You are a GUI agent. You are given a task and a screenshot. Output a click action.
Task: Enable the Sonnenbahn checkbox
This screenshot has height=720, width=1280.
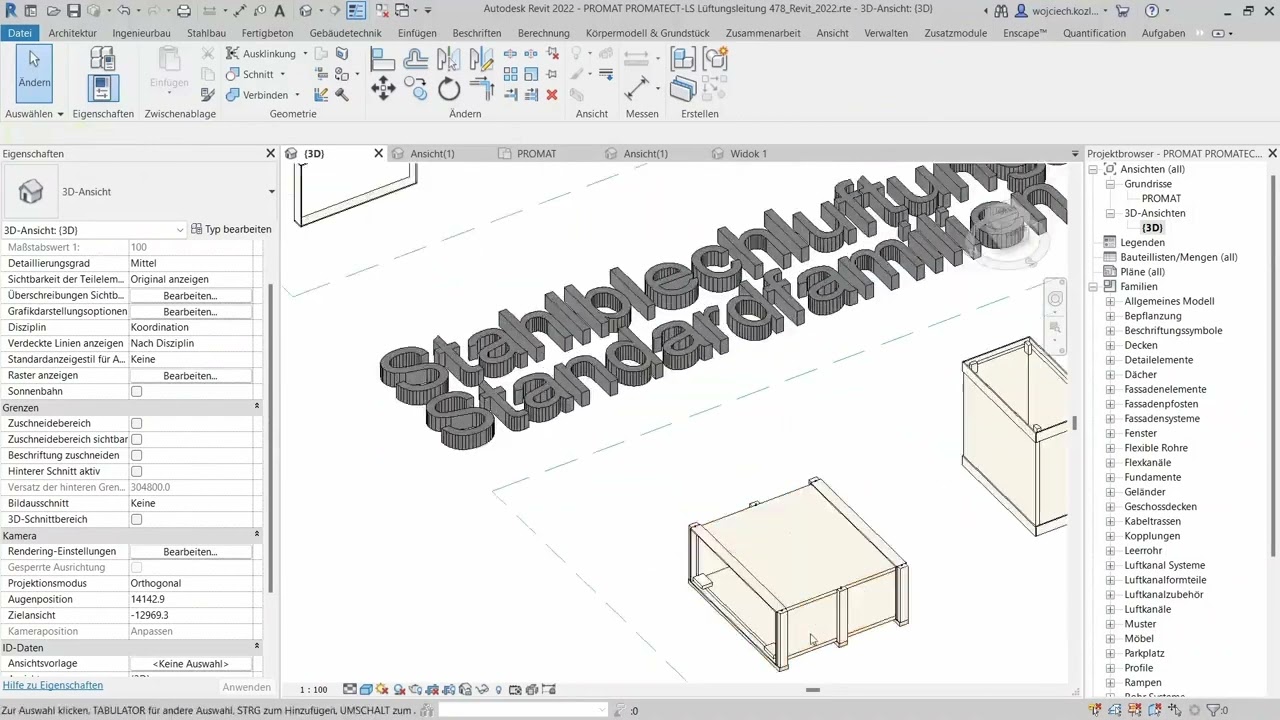137,391
